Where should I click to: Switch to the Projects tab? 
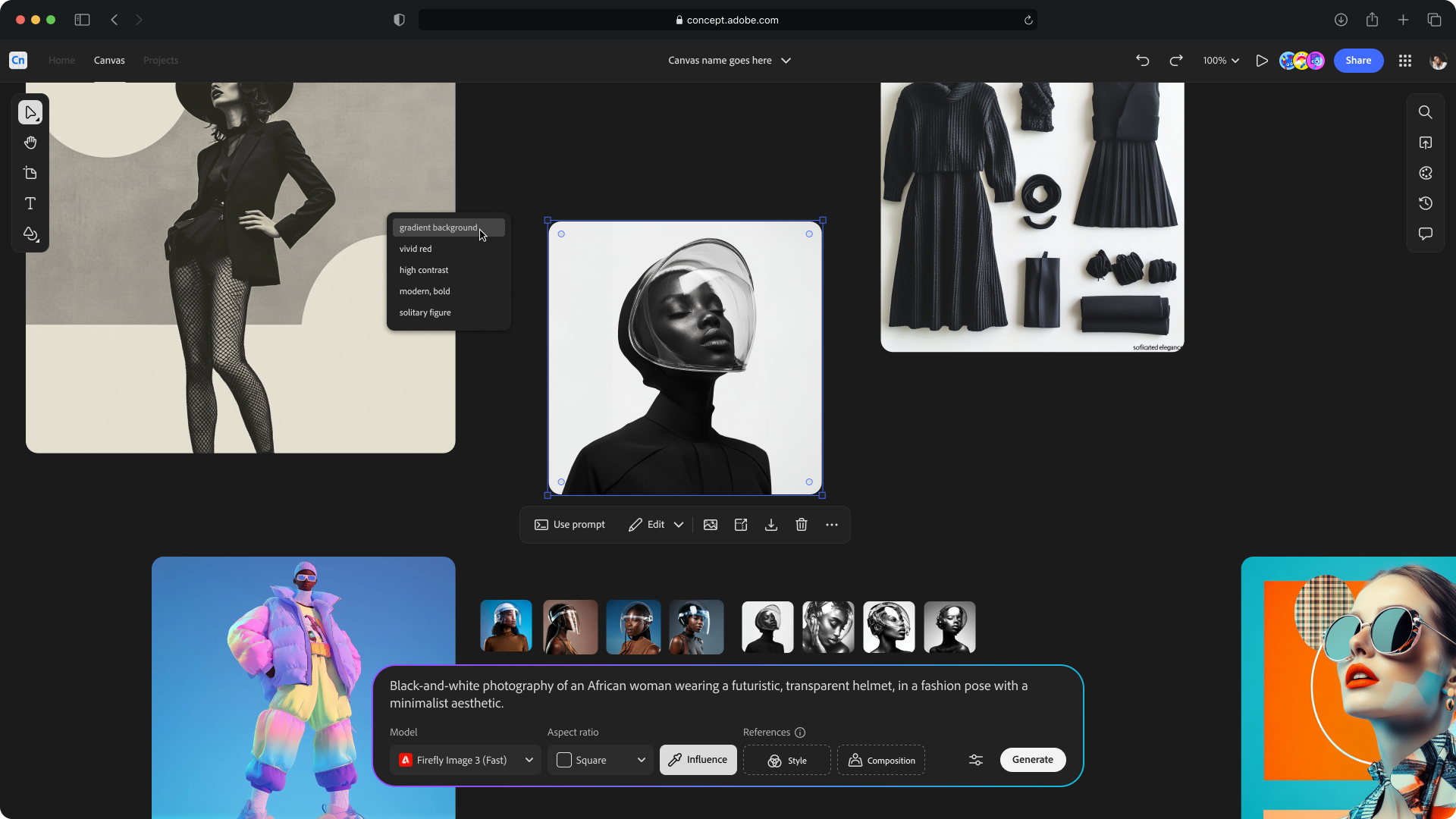tap(161, 61)
